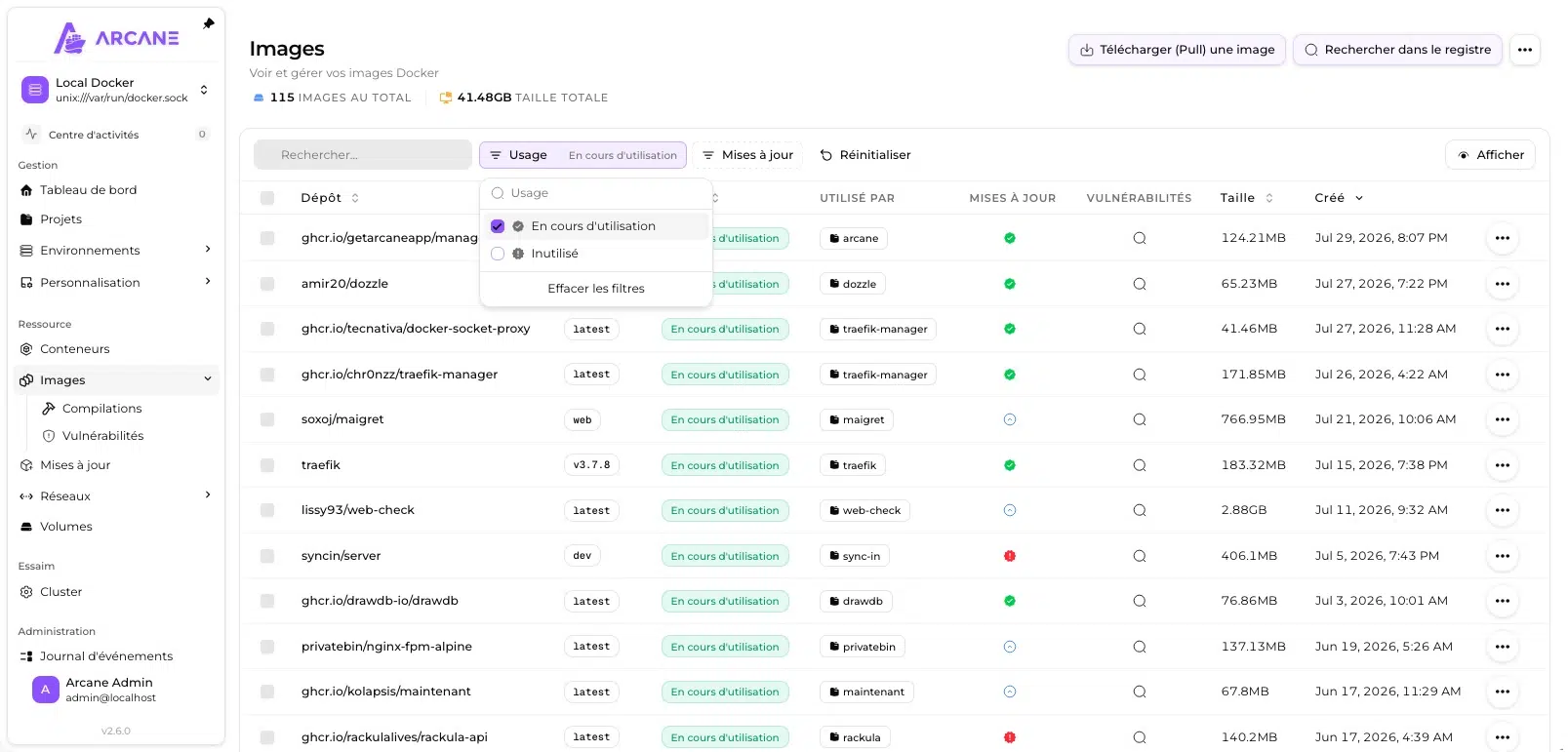Viewport: 1568px width, 752px height.
Task: Open row actions for traefik image
Action: [1502, 465]
